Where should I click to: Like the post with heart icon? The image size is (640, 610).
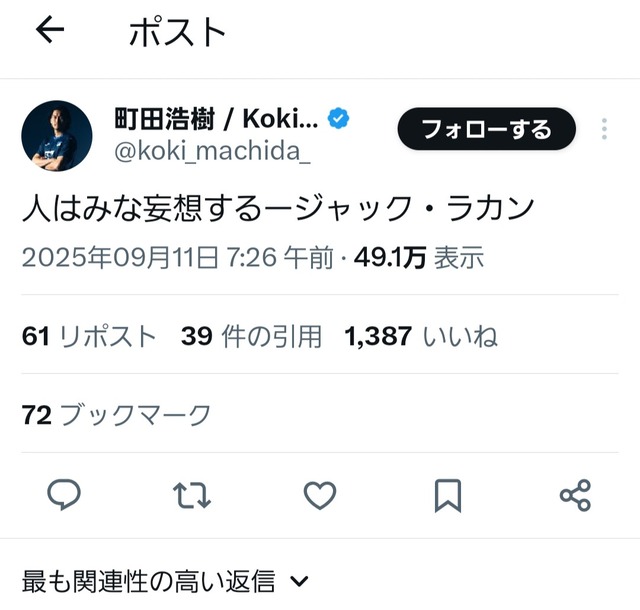coord(320,495)
